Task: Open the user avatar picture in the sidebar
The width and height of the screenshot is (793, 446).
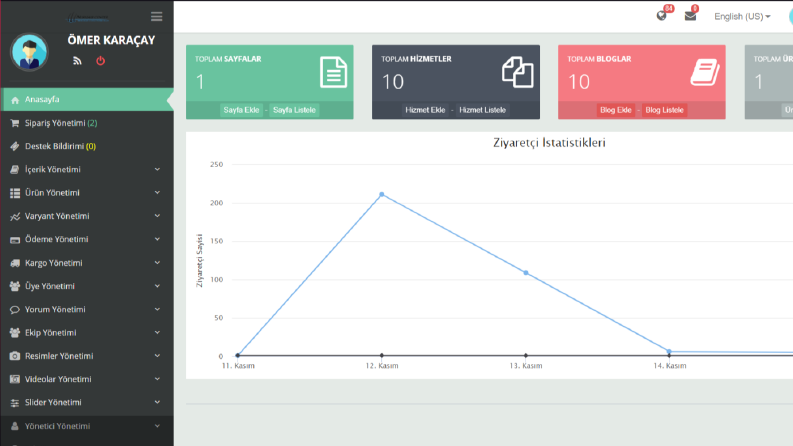Action: point(29,52)
